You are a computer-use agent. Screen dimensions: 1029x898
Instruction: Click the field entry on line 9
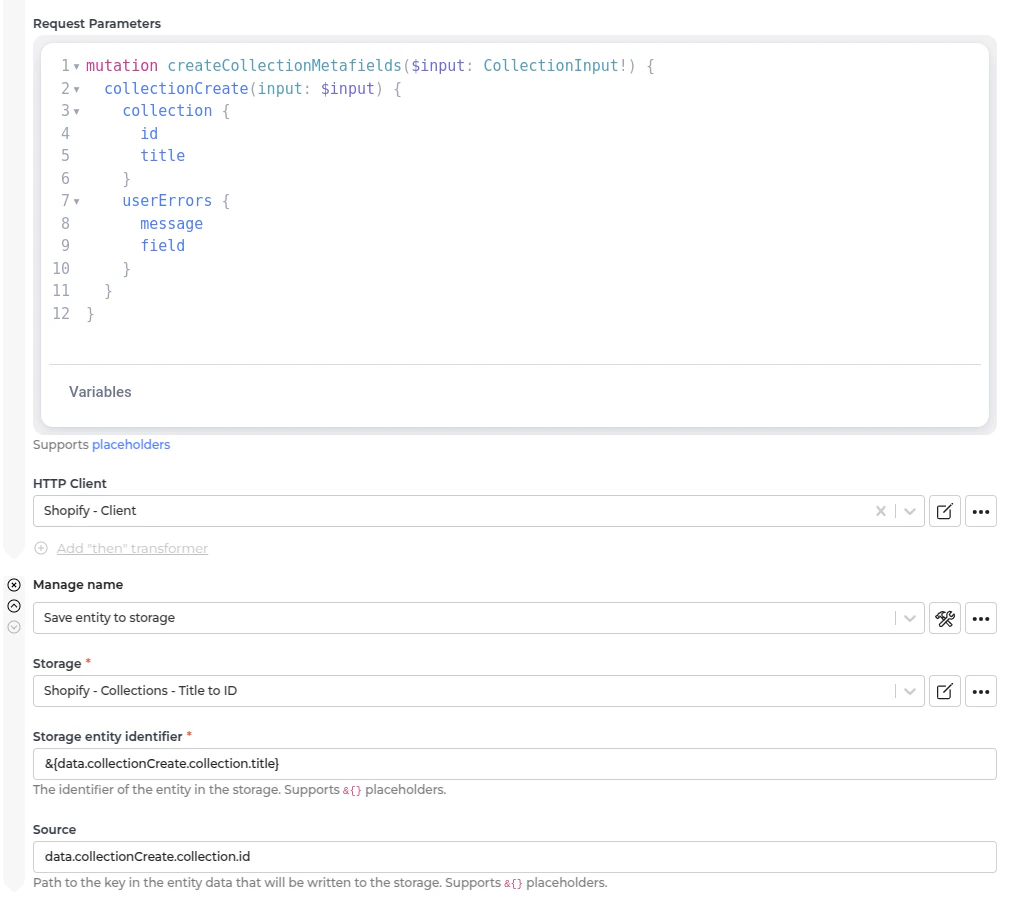[163, 246]
